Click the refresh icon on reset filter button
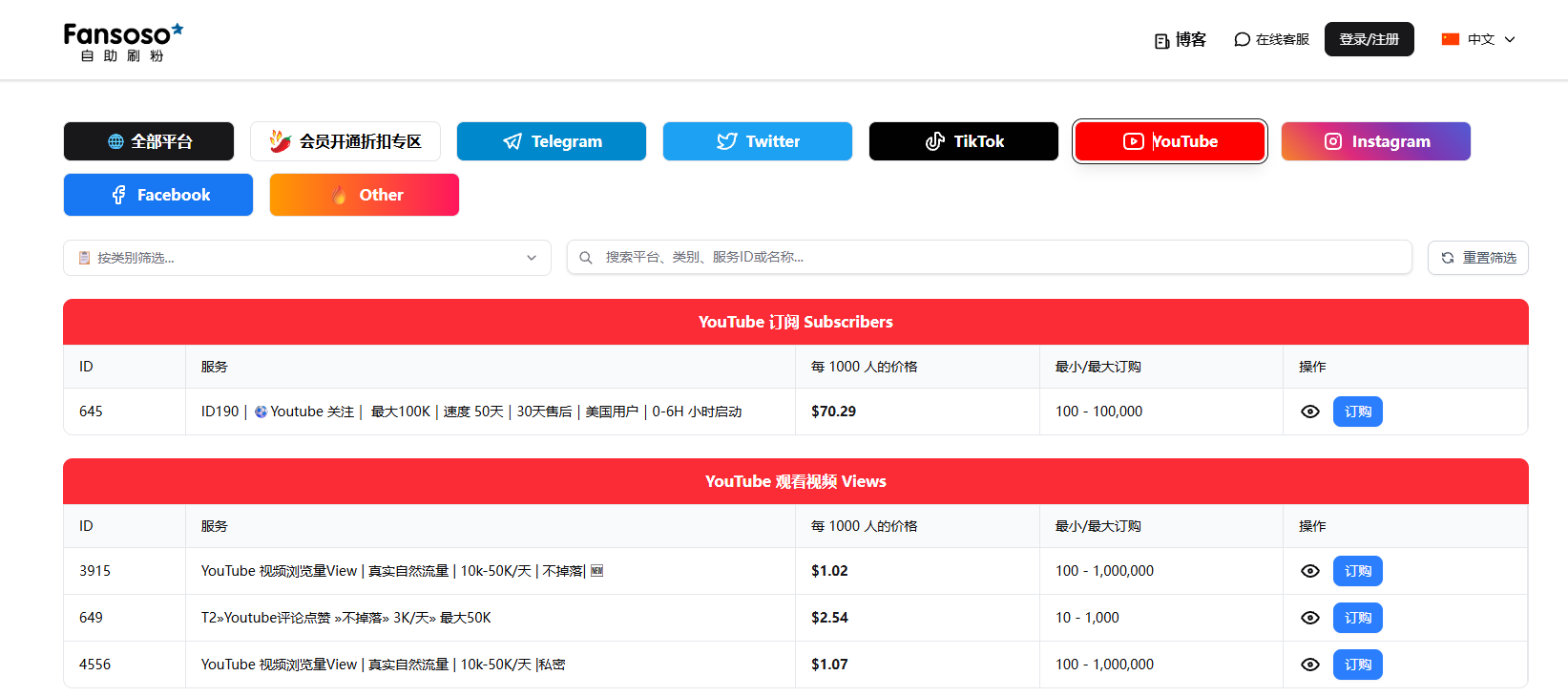 (x=1448, y=258)
